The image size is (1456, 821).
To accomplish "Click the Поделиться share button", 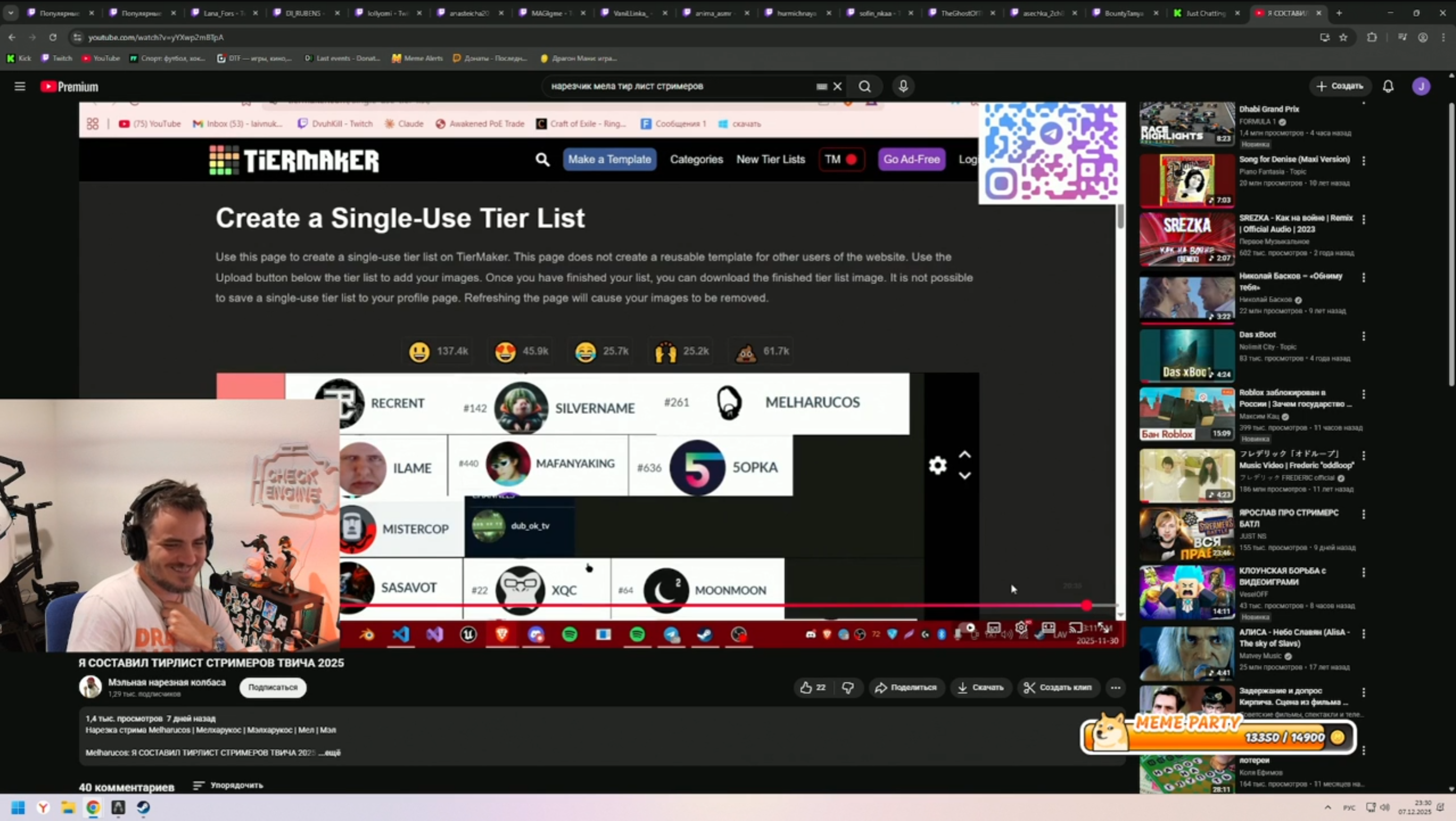I will pyautogui.click(x=906, y=688).
